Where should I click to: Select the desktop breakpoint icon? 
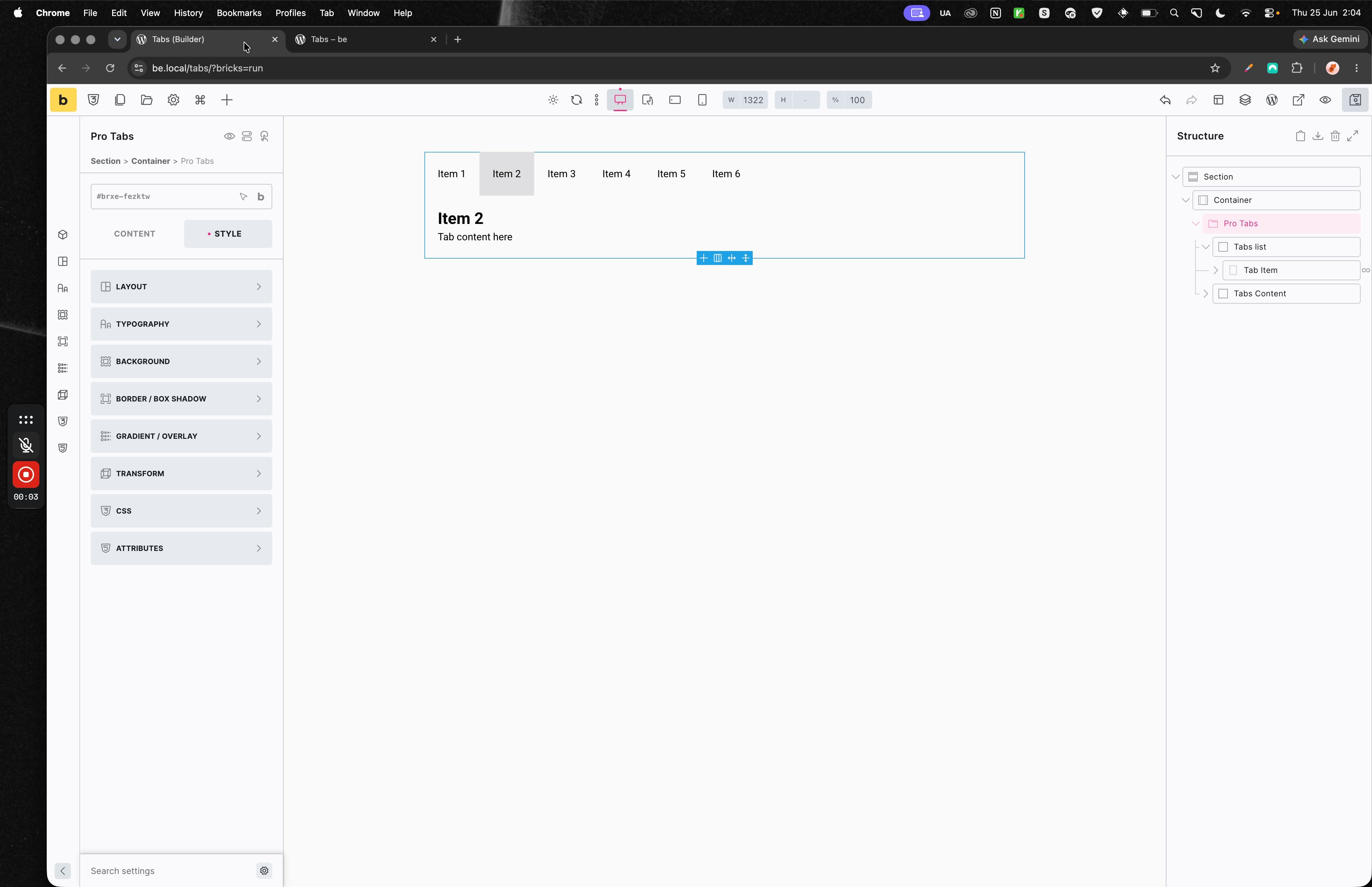(620, 100)
